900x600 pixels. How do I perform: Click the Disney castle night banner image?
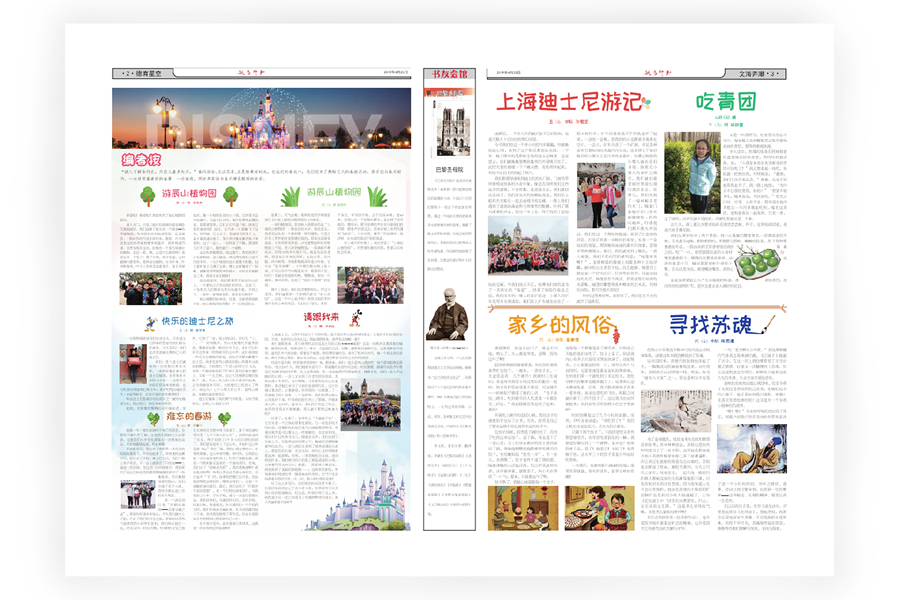261,118
